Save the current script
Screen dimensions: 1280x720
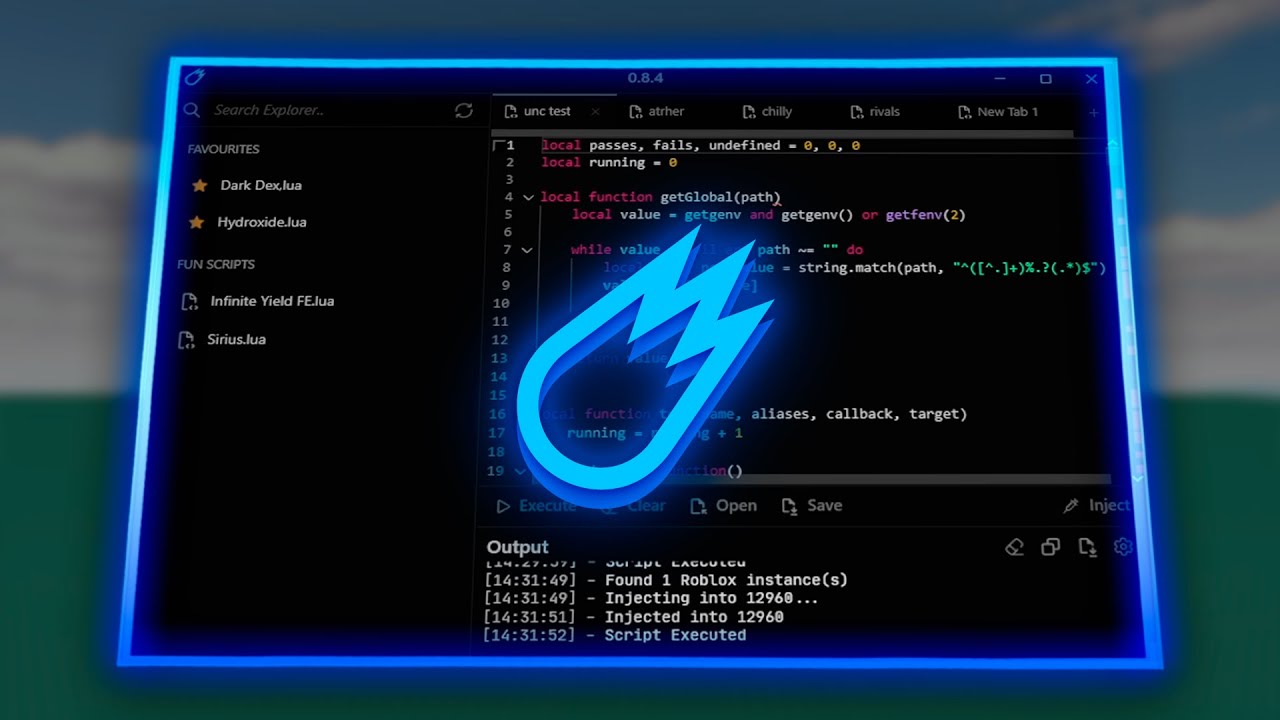[x=812, y=506]
